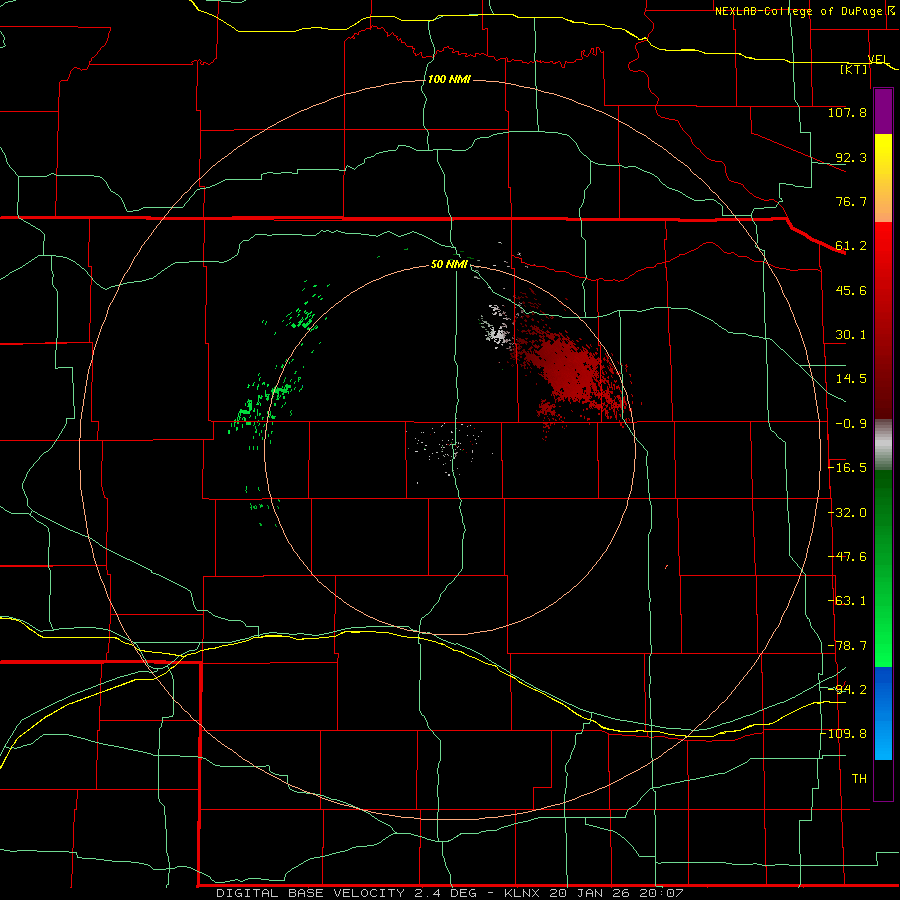900x900 pixels.
Task: Click the VEL legend title
Action: pos(878,59)
